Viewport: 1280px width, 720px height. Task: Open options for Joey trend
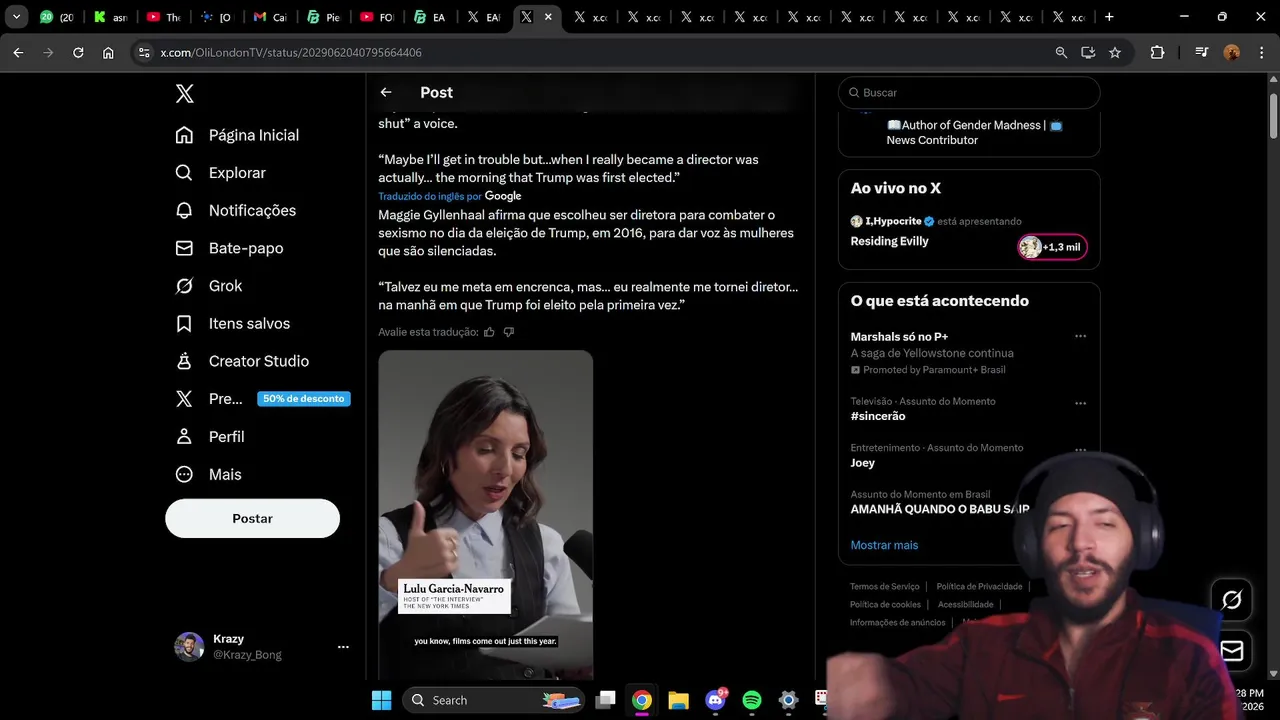point(1080,450)
